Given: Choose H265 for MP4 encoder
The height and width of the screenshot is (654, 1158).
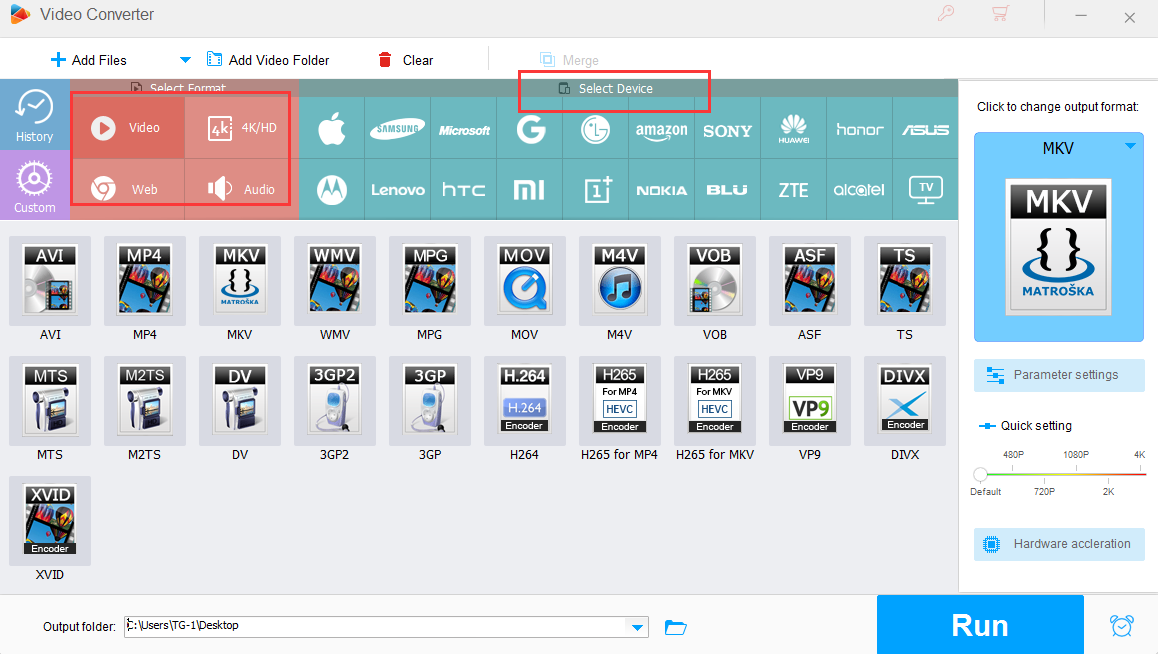Looking at the screenshot, I should tap(620, 401).
